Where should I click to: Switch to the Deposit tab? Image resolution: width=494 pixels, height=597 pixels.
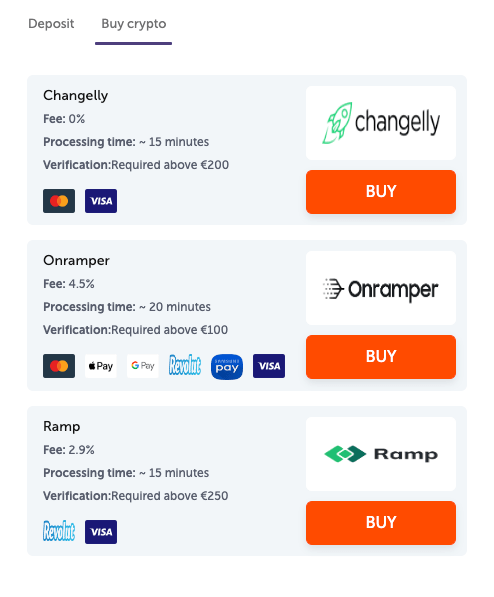click(x=51, y=24)
